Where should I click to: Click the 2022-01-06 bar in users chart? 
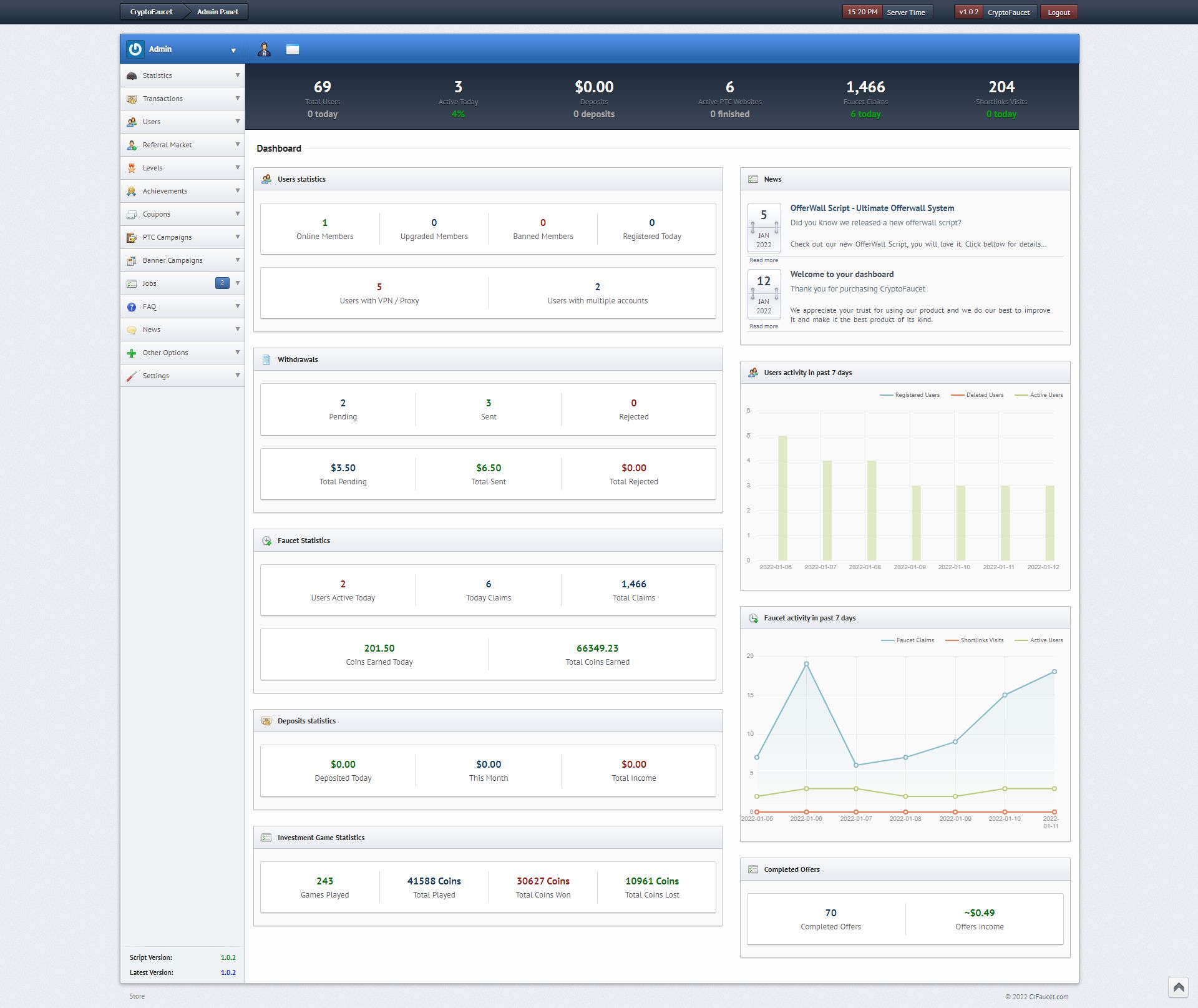coord(782,498)
